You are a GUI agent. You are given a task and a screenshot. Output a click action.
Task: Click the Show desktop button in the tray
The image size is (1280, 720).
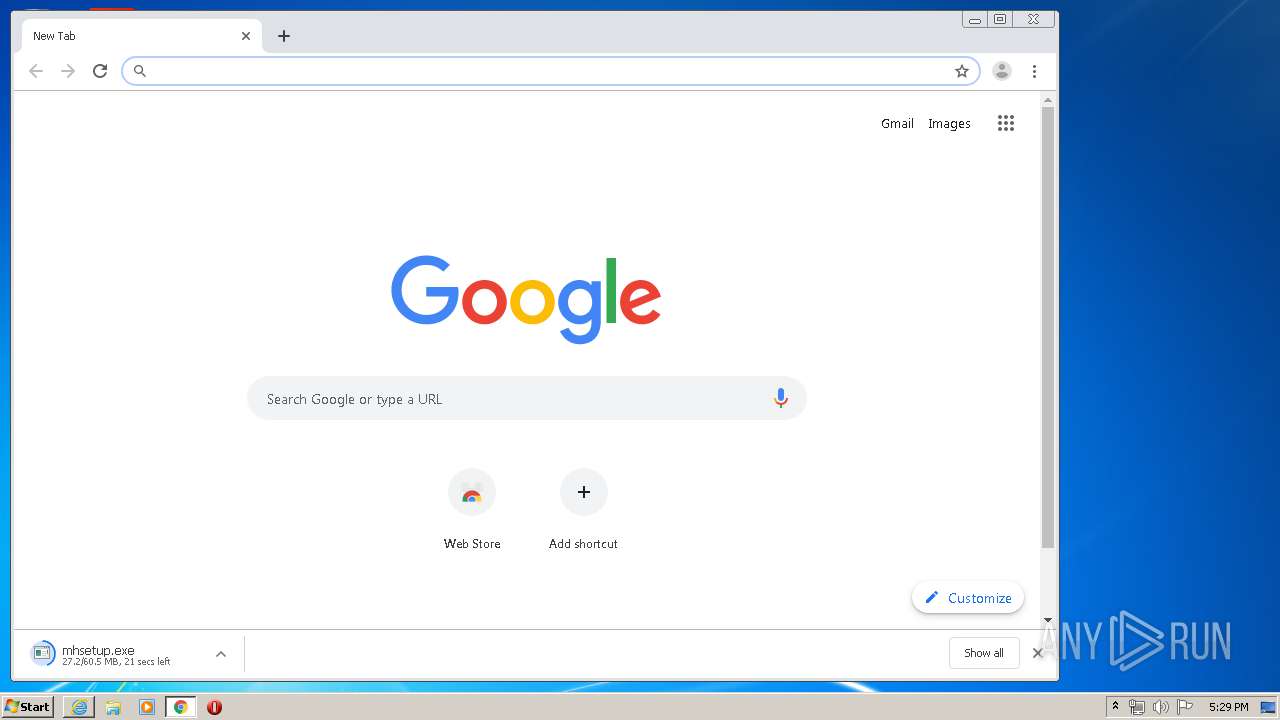pos(1268,707)
